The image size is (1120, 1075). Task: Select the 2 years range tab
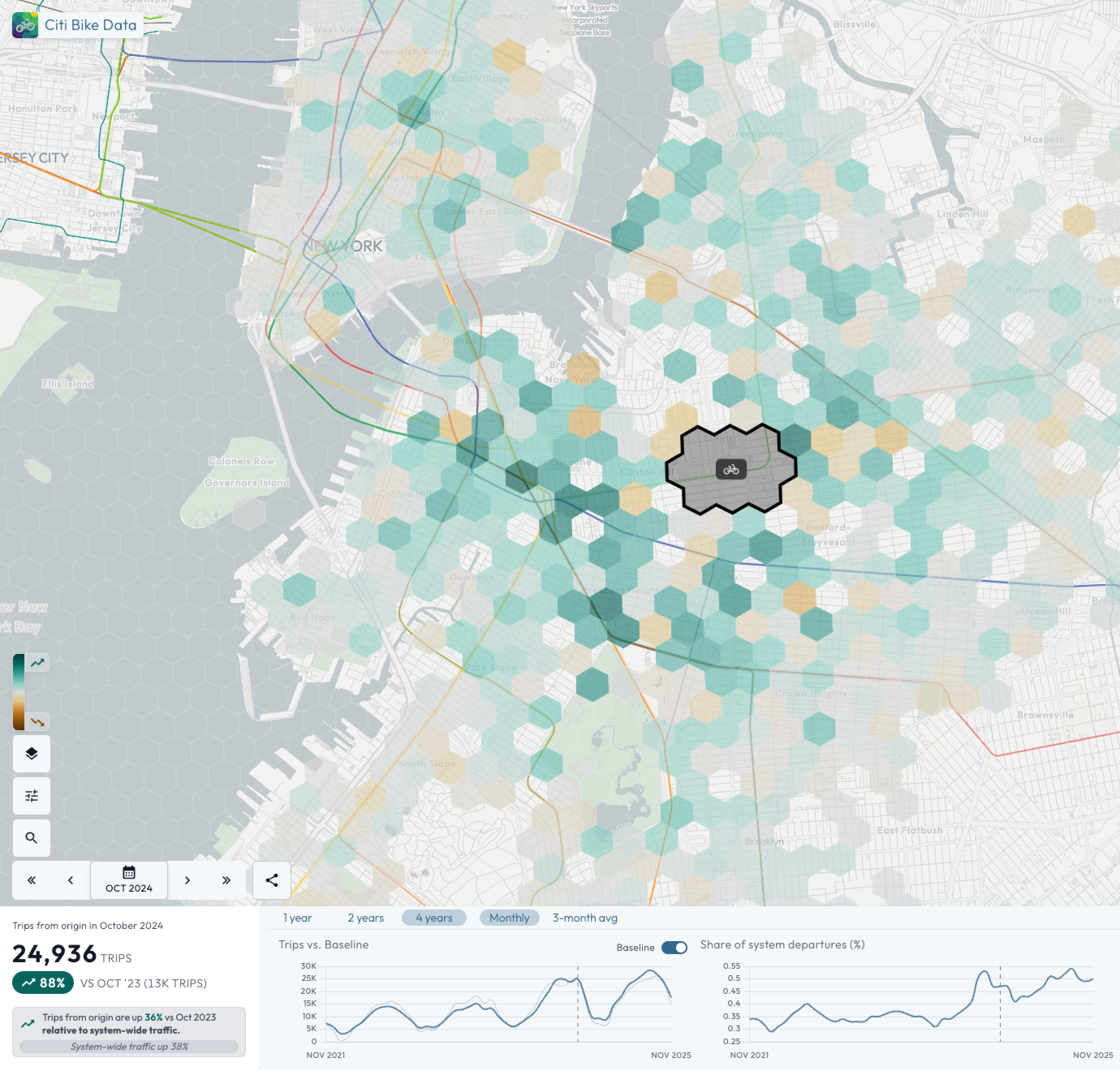pyautogui.click(x=366, y=918)
